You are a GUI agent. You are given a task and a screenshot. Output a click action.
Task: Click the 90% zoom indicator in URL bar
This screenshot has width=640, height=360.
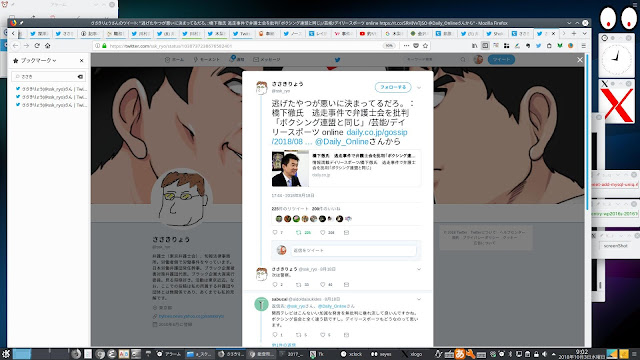click(x=389, y=46)
